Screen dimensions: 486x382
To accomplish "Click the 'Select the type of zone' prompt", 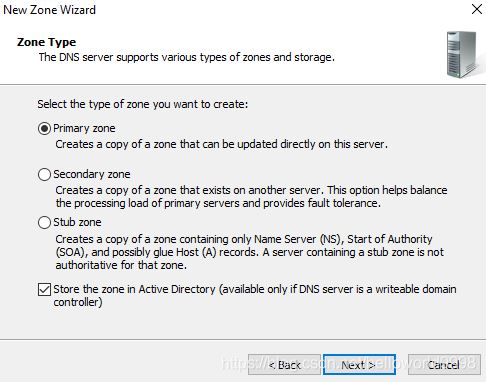I will click(143, 104).
